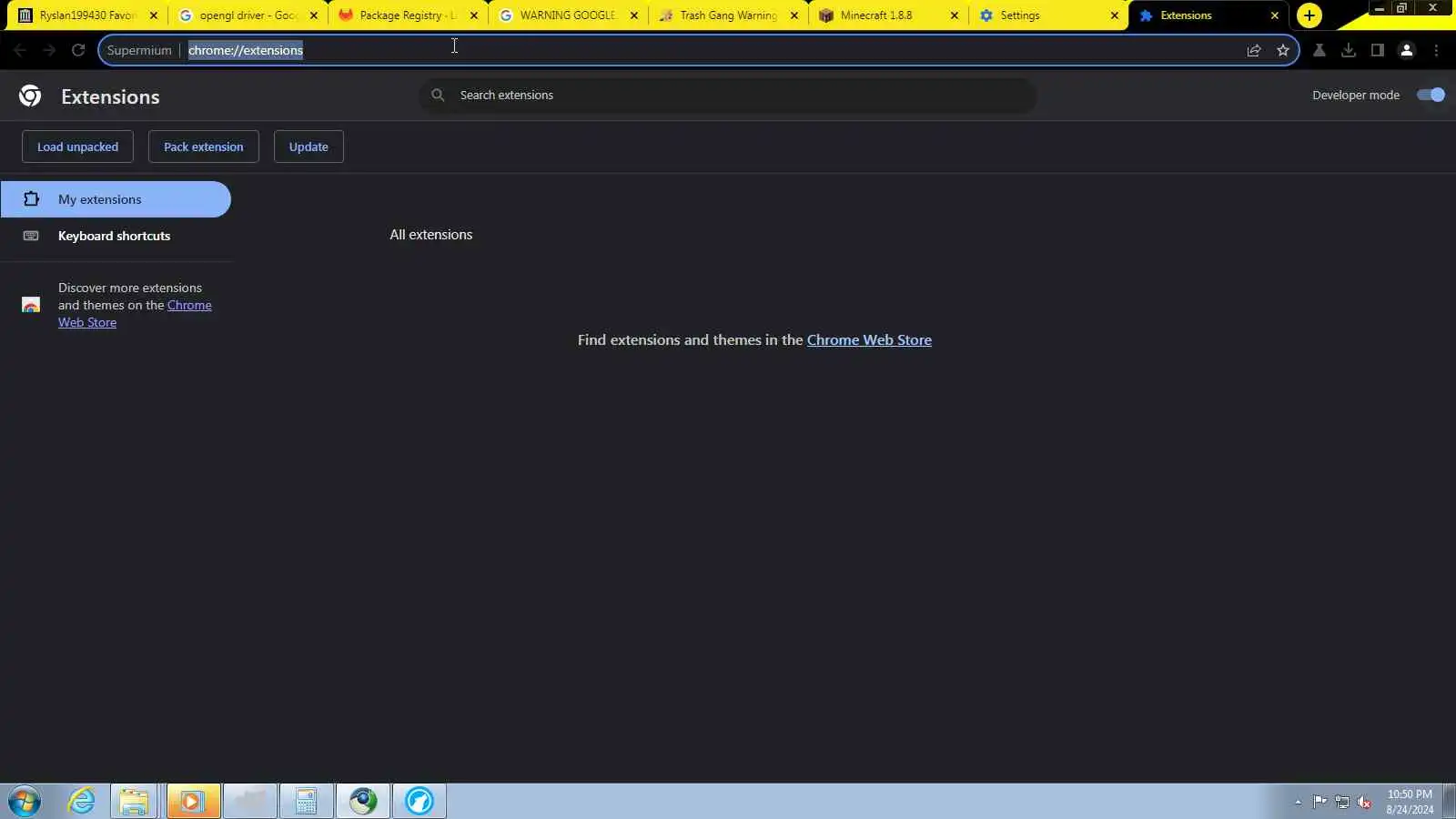Turn off Developer mode toggle

pos(1431,95)
